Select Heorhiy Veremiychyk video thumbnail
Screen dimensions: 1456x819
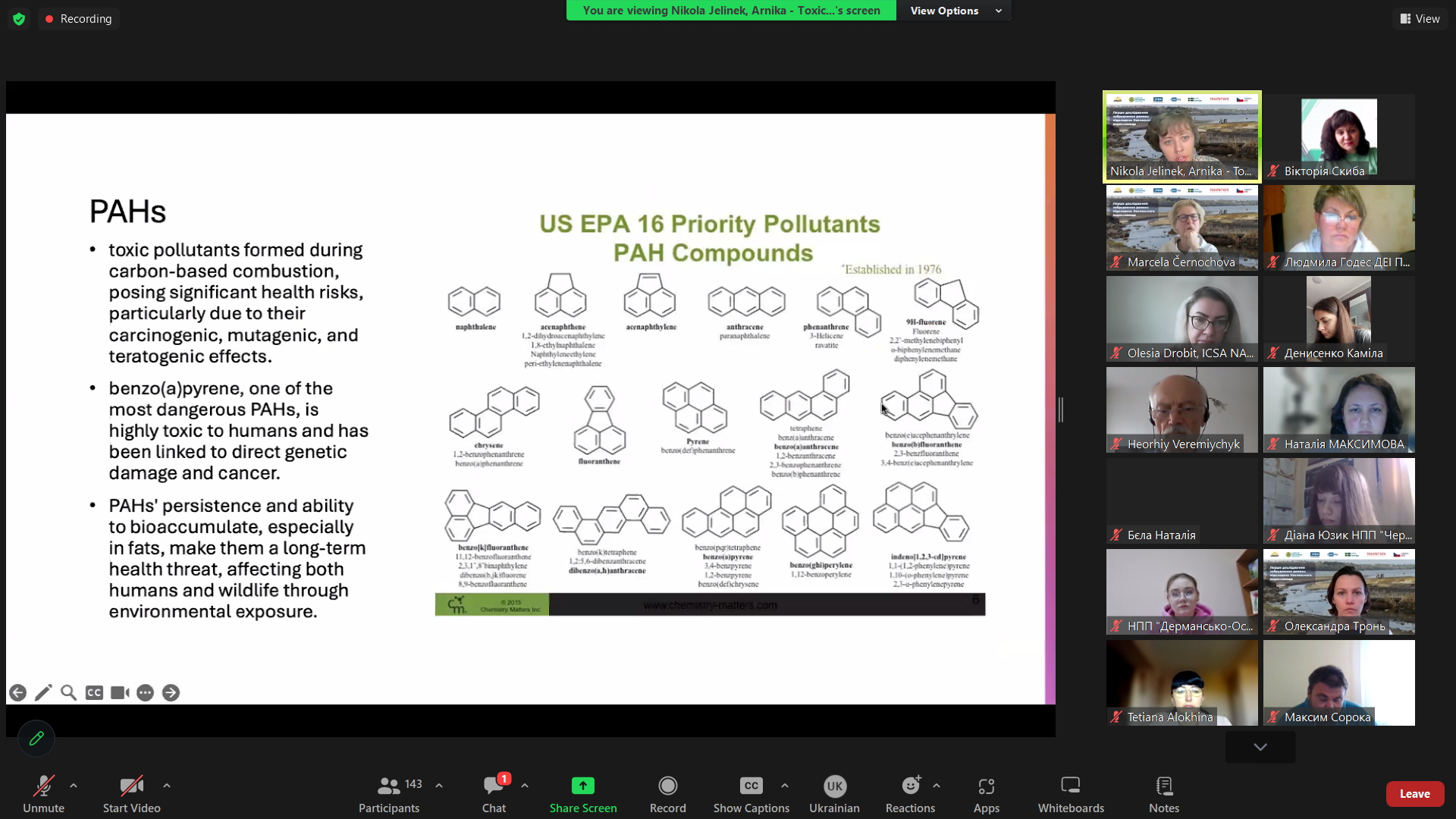1181,409
